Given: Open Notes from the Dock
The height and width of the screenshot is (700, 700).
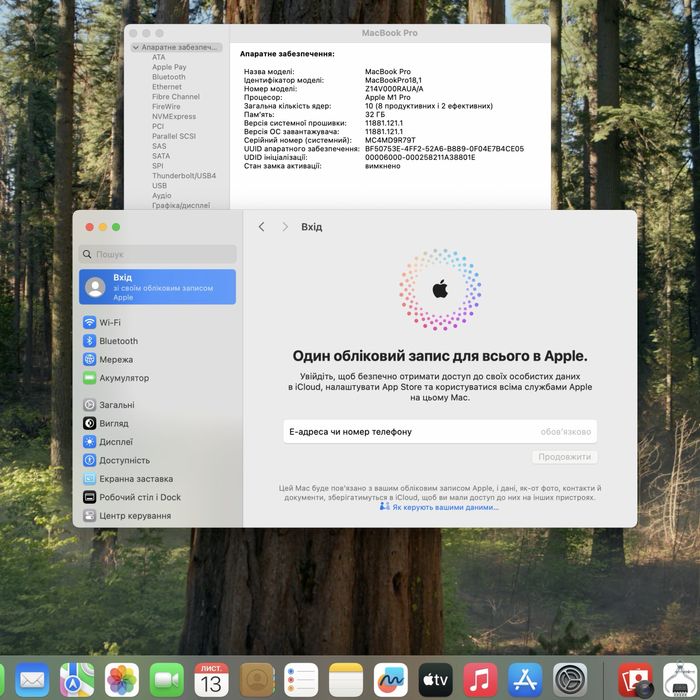Looking at the screenshot, I should 346,680.
